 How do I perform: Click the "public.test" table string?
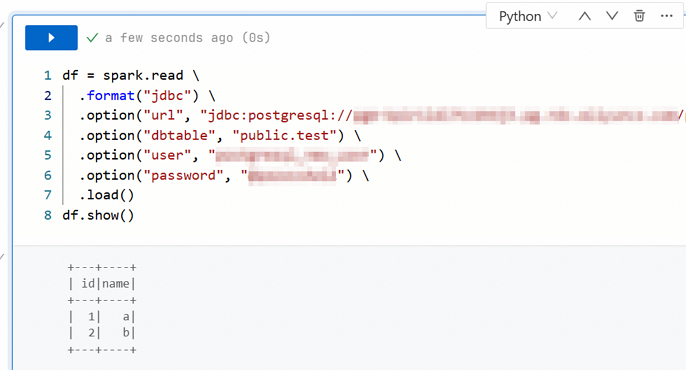pos(284,136)
